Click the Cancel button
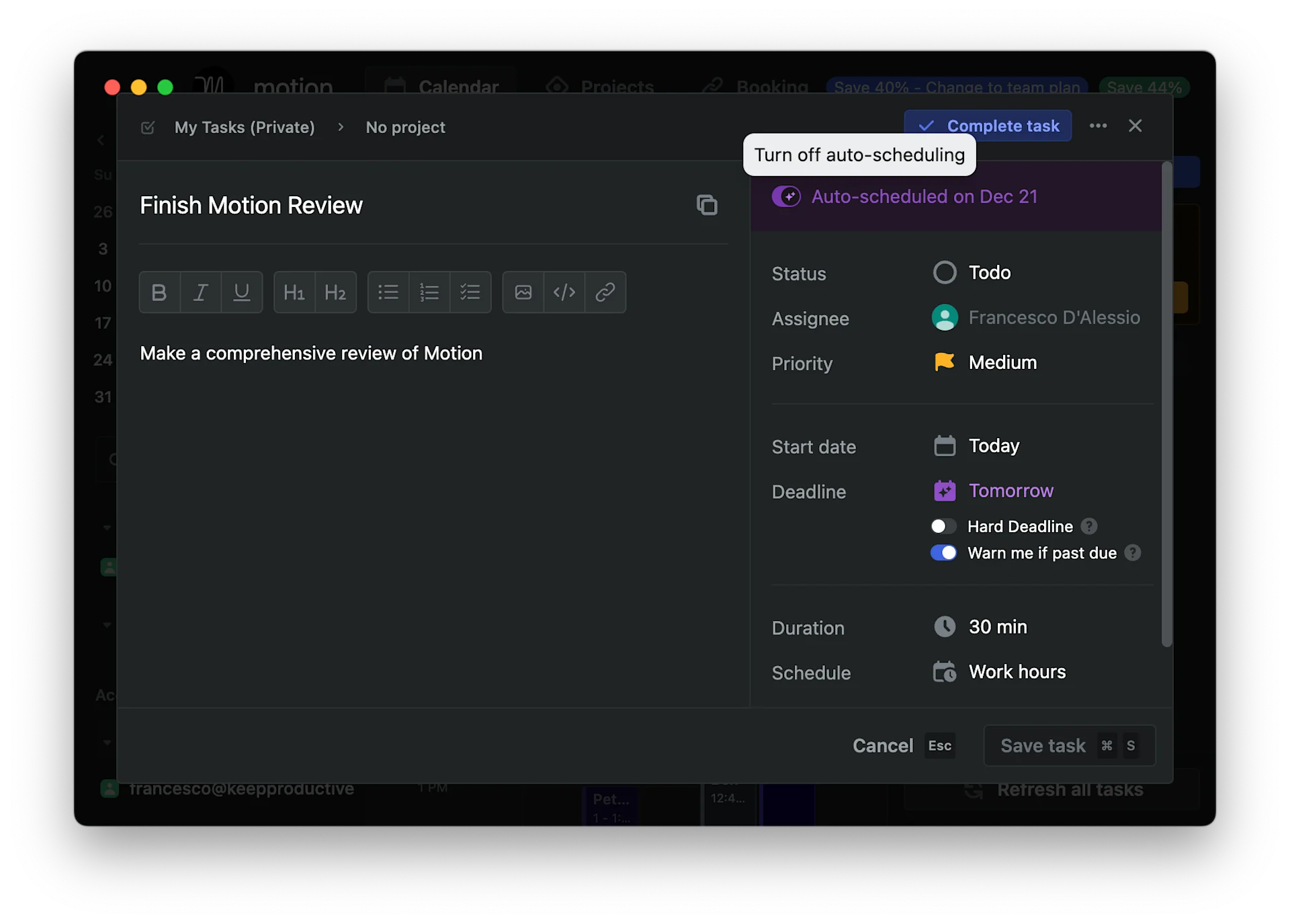 pos(903,745)
